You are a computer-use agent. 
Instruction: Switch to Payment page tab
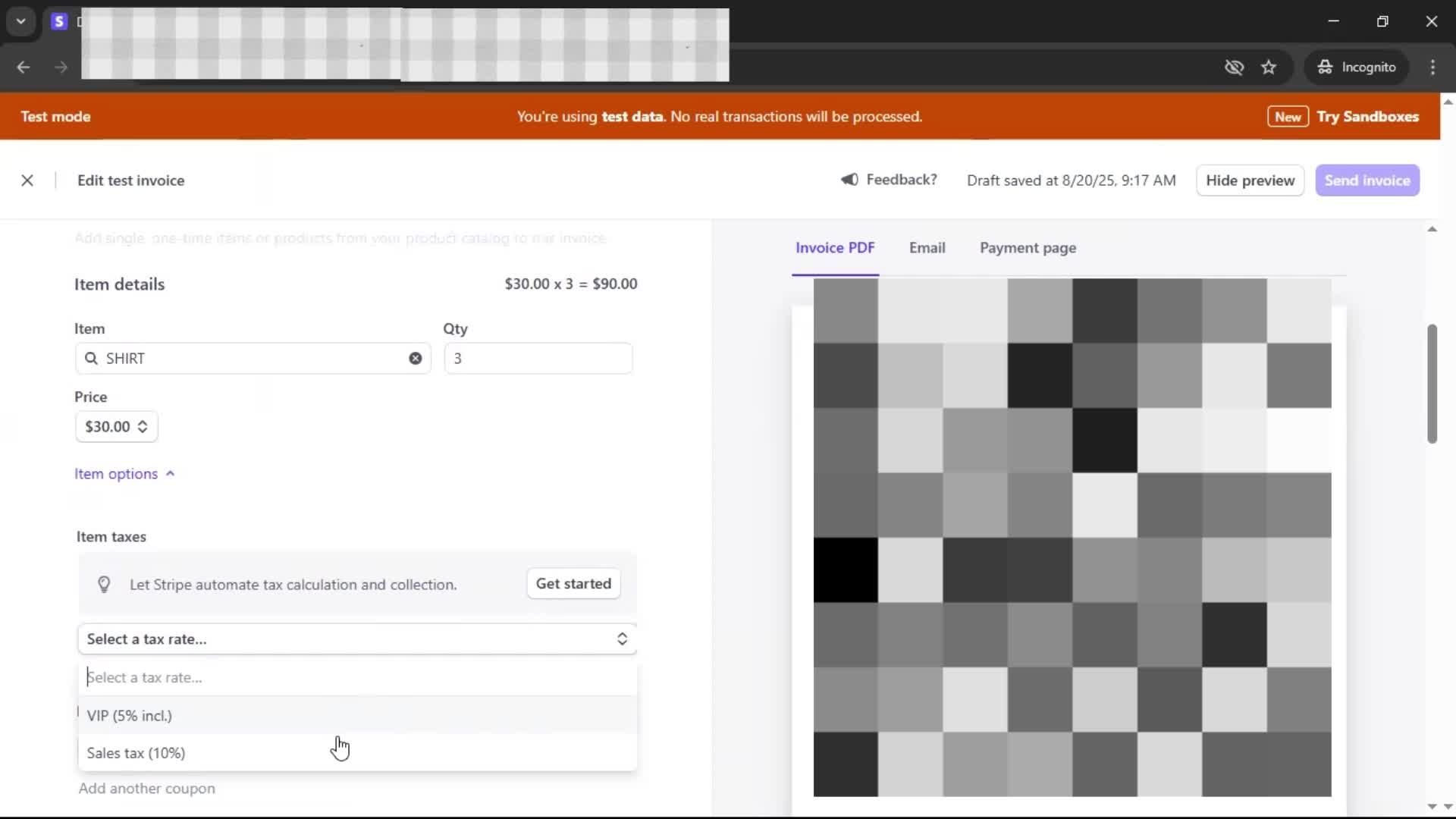click(1028, 248)
